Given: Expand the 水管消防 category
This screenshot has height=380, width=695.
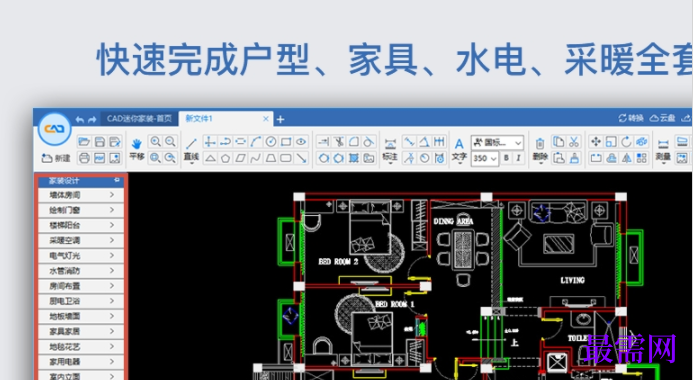Looking at the screenshot, I should [81, 270].
